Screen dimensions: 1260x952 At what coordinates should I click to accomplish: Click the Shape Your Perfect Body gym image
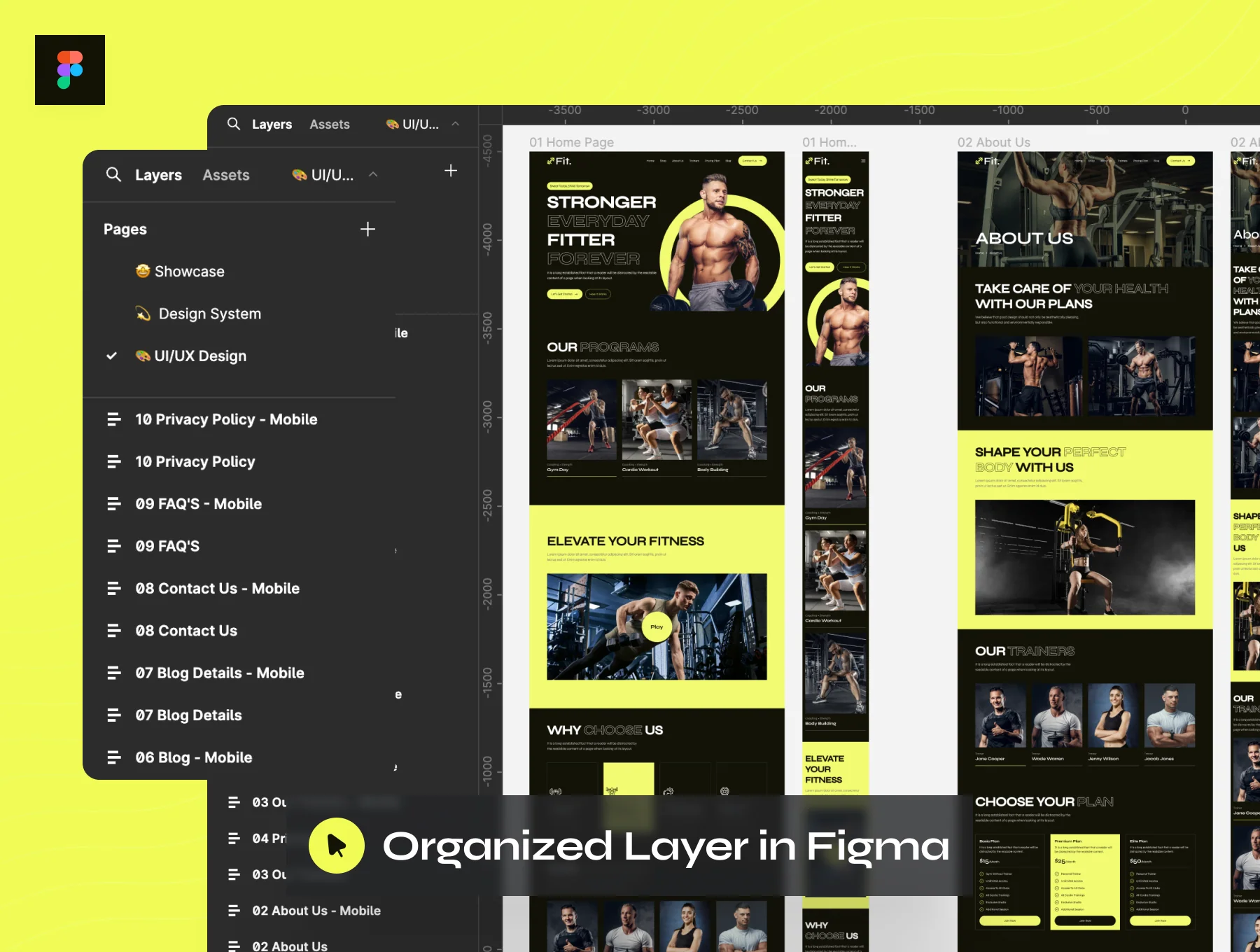[1085, 557]
